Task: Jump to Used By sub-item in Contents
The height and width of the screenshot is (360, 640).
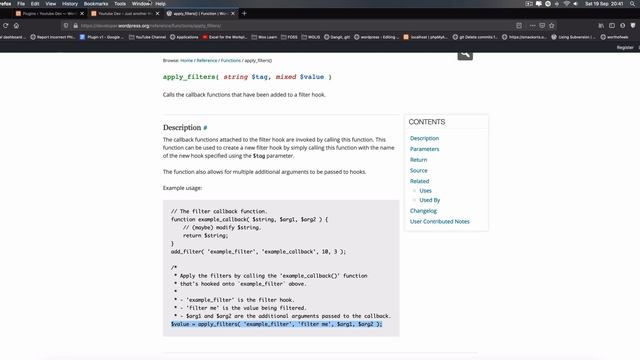Action: pyautogui.click(x=430, y=200)
